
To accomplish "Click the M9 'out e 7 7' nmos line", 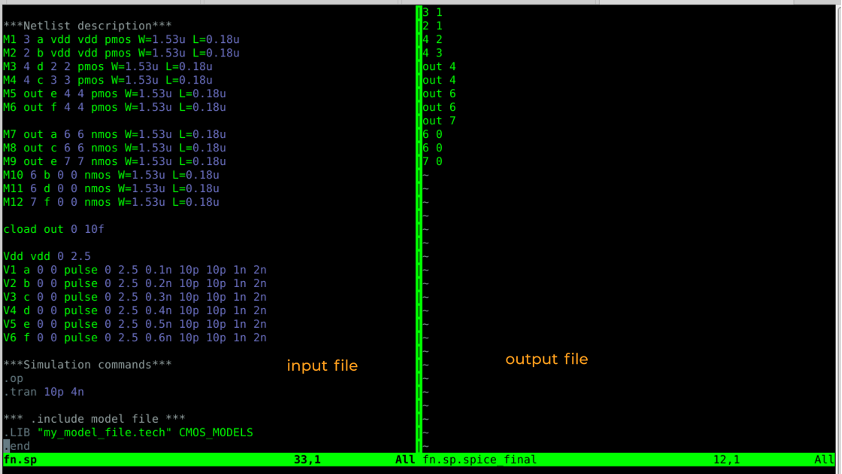I will tap(114, 162).
